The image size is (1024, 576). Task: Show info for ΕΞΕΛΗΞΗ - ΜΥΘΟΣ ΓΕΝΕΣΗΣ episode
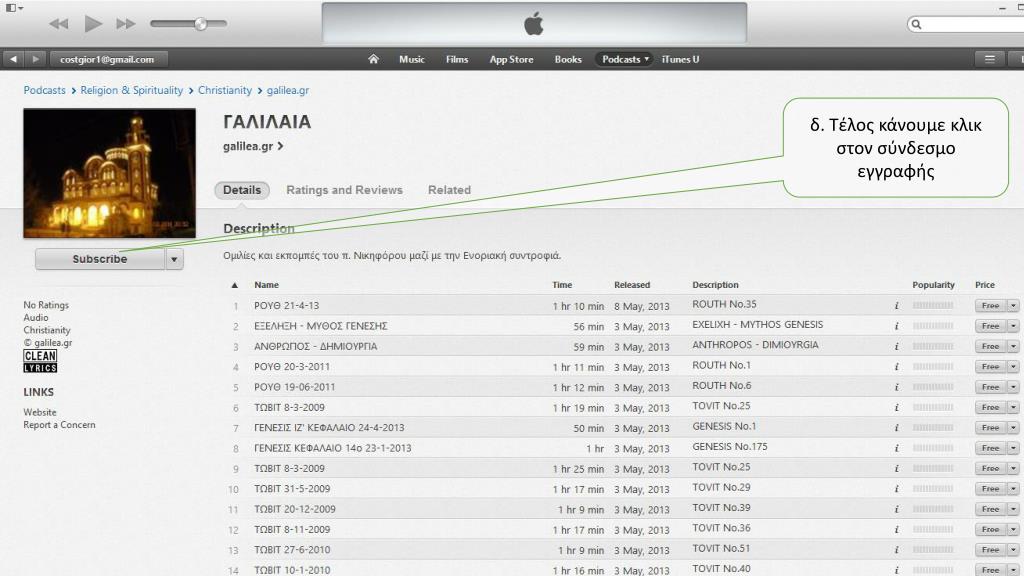coord(897,326)
